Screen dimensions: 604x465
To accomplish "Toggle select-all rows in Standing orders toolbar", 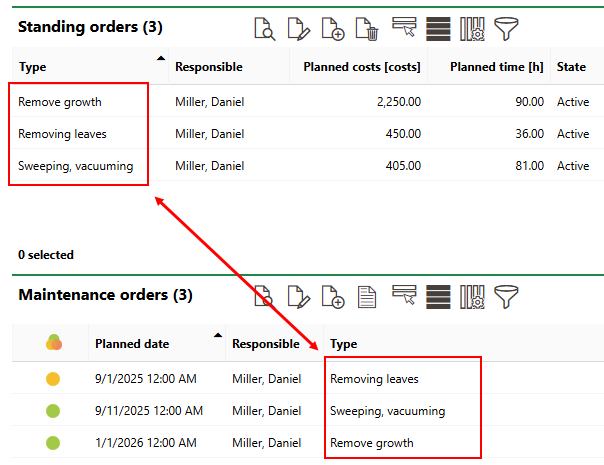I will click(438, 29).
